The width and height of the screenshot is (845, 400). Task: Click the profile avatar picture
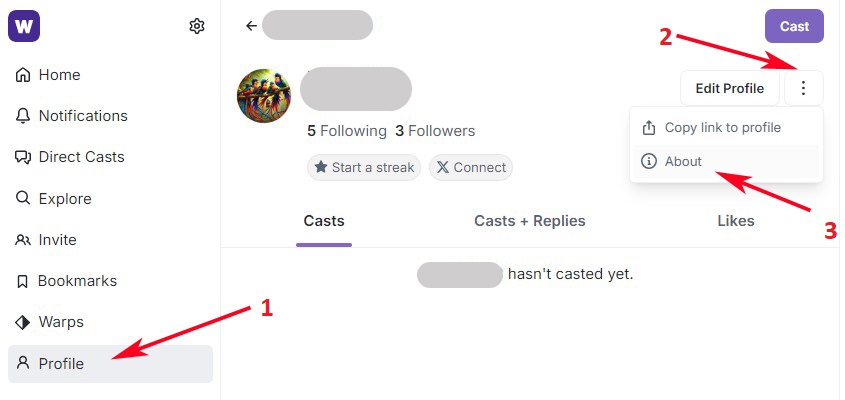coord(264,96)
